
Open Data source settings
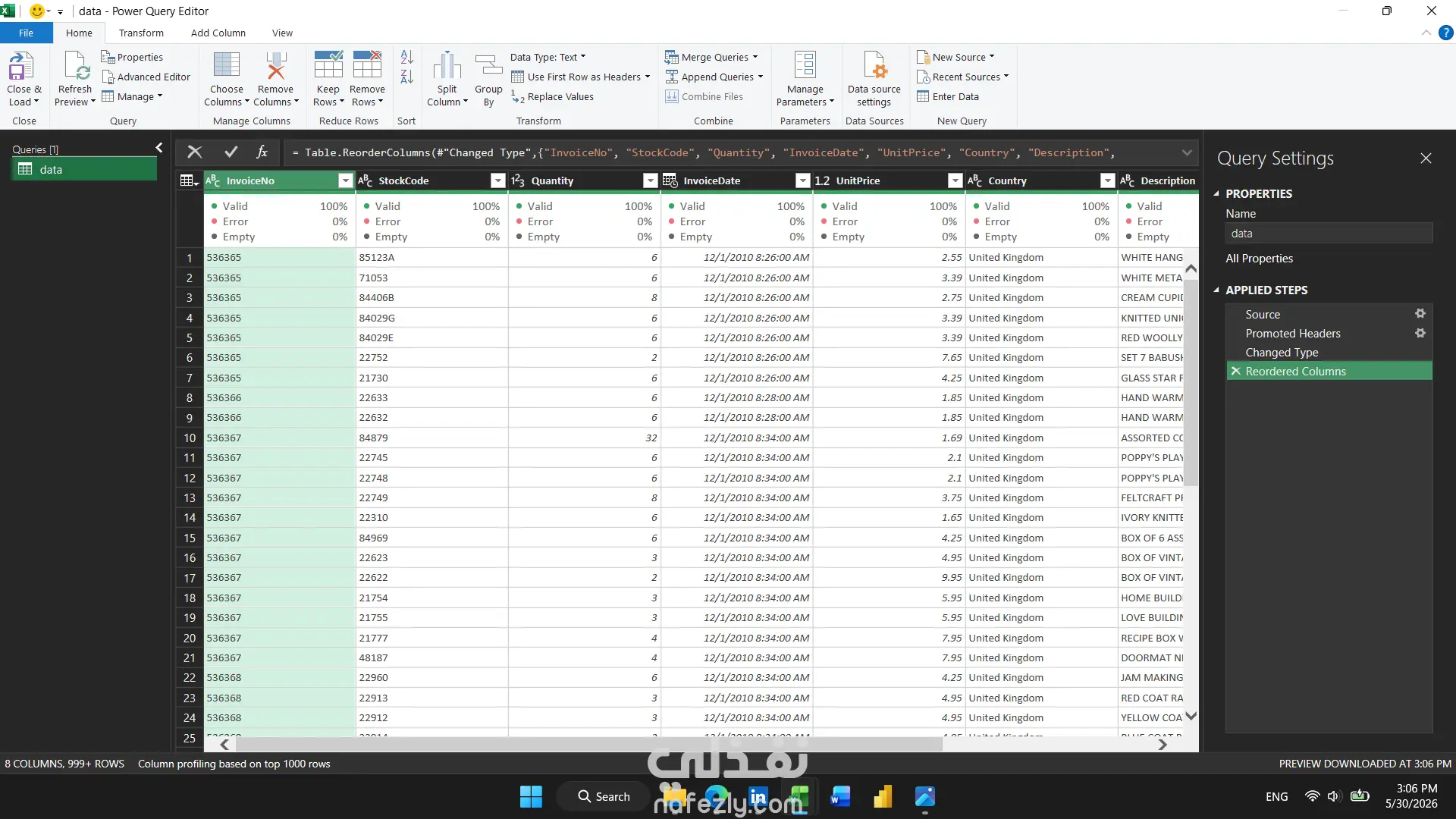coord(874,79)
